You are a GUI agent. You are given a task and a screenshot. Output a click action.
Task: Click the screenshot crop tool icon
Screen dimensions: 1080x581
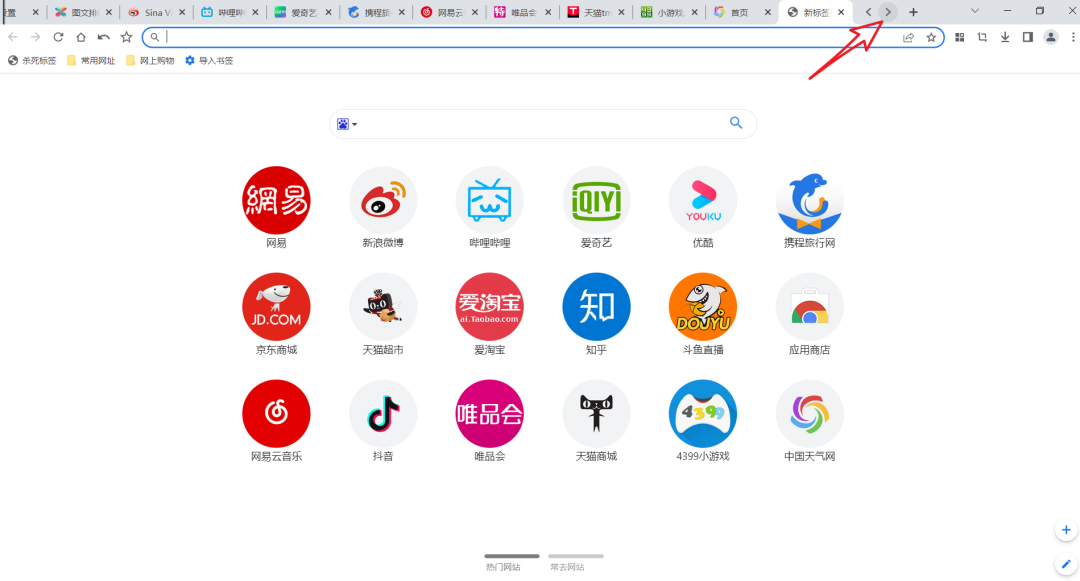click(x=982, y=37)
